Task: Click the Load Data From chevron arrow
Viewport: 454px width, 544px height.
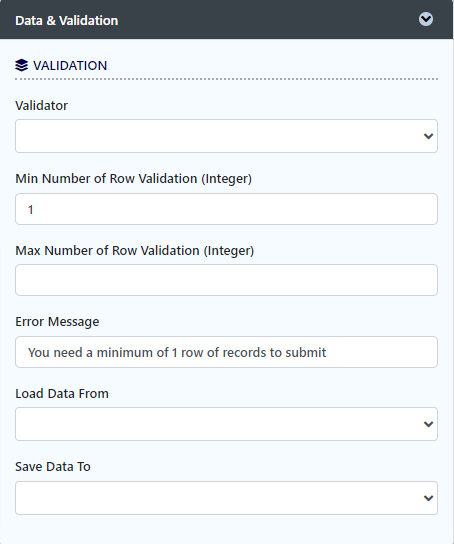Action: [428, 424]
